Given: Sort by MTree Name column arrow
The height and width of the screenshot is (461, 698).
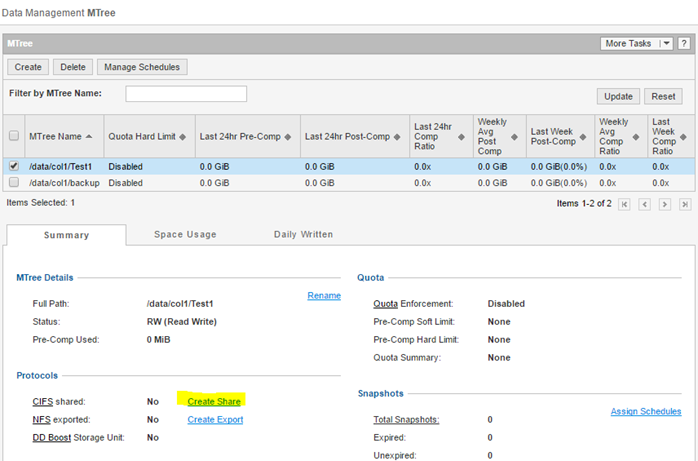Looking at the screenshot, I should tap(89, 136).
